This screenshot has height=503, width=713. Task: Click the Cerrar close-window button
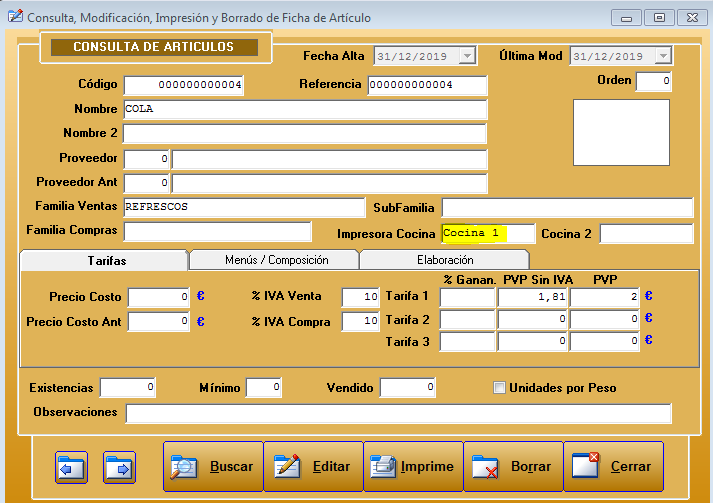[613, 467]
